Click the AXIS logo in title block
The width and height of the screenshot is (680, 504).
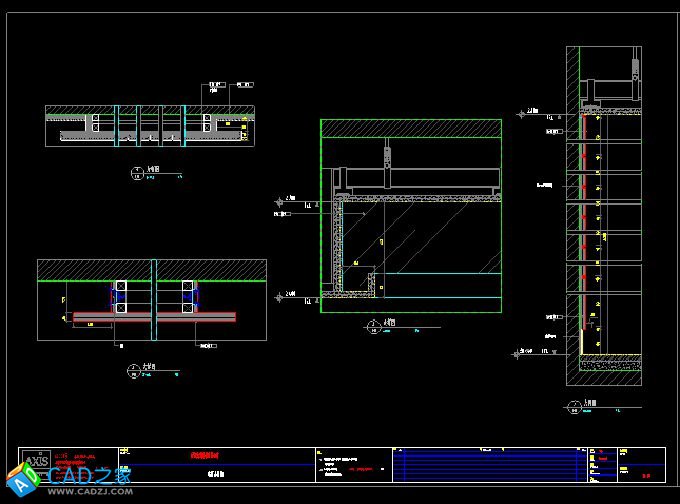pos(36,459)
